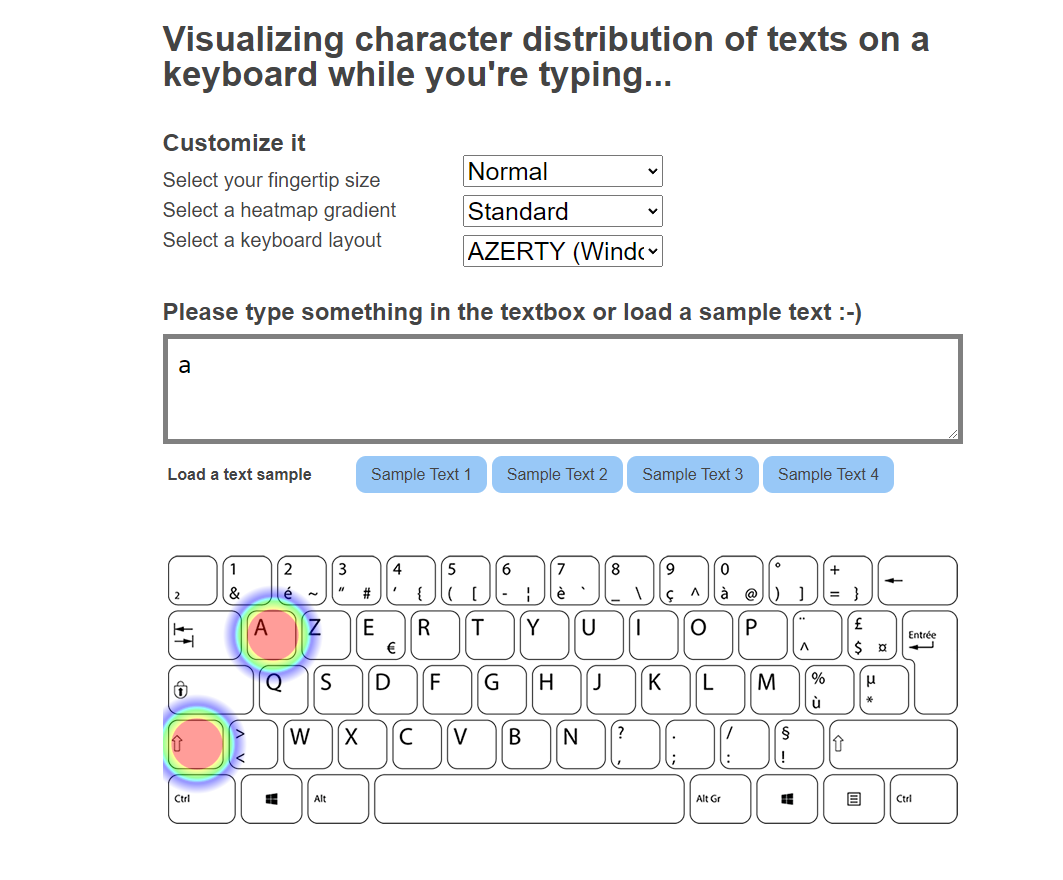Open the fingertip size dropdown
Viewport: 1063px width, 880px height.
(563, 171)
